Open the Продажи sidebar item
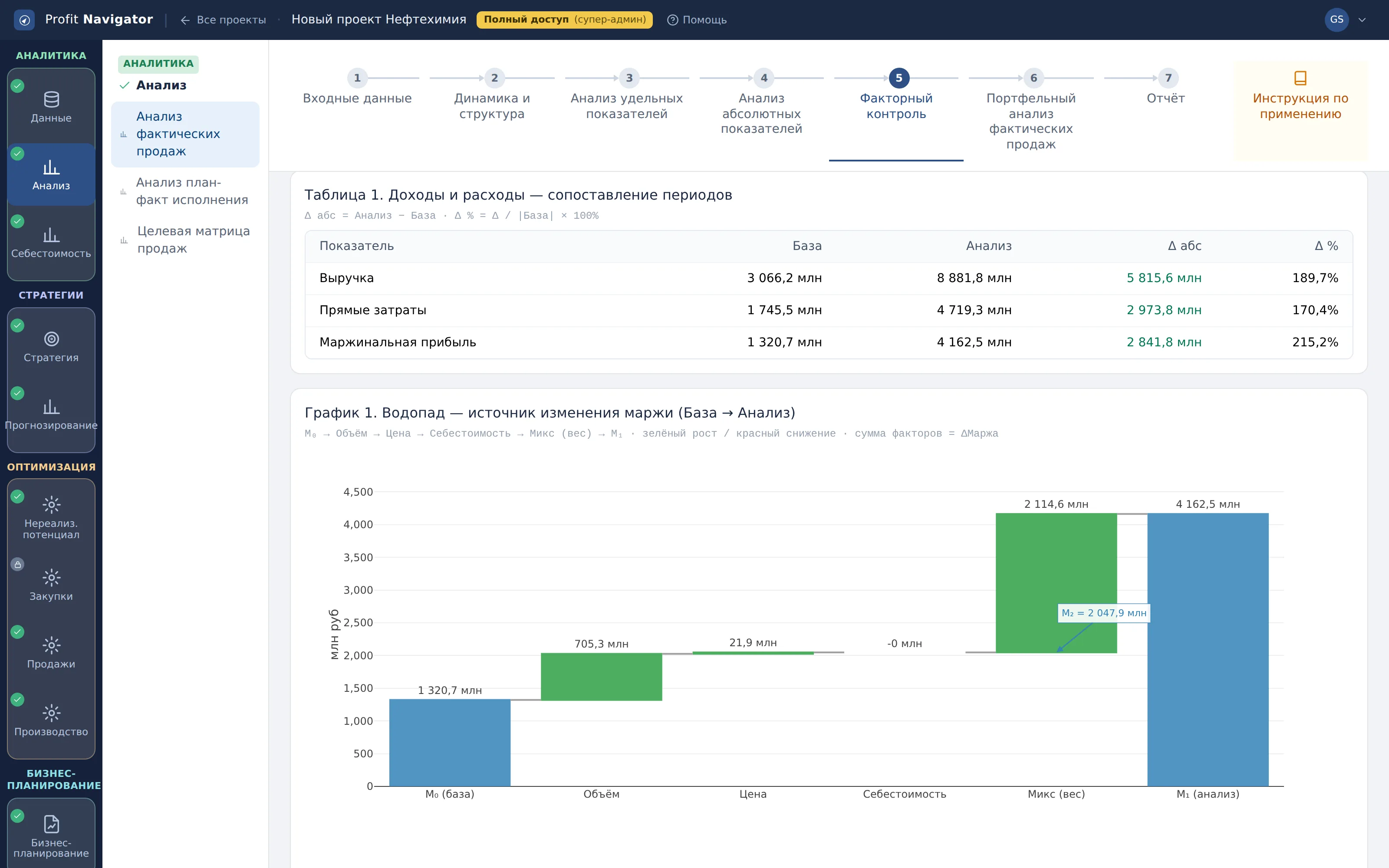 click(51, 653)
